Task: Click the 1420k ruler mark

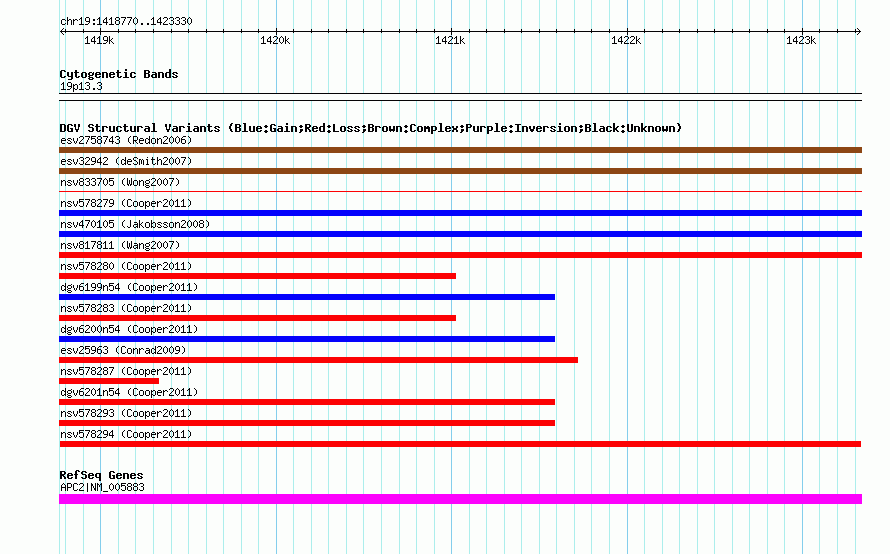Action: pyautogui.click(x=275, y=40)
